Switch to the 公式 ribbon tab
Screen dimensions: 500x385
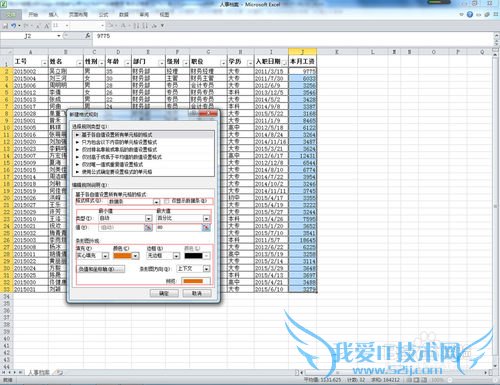(x=104, y=15)
